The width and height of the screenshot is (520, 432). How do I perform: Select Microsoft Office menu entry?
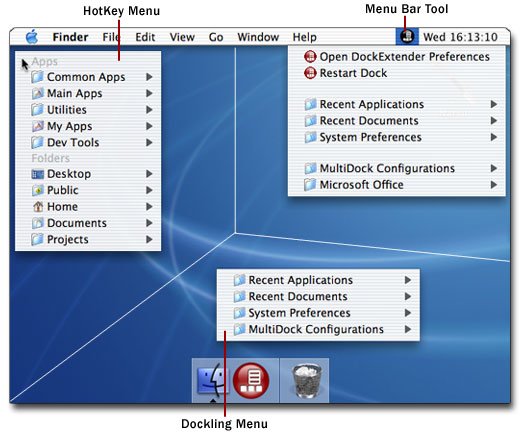(397, 185)
